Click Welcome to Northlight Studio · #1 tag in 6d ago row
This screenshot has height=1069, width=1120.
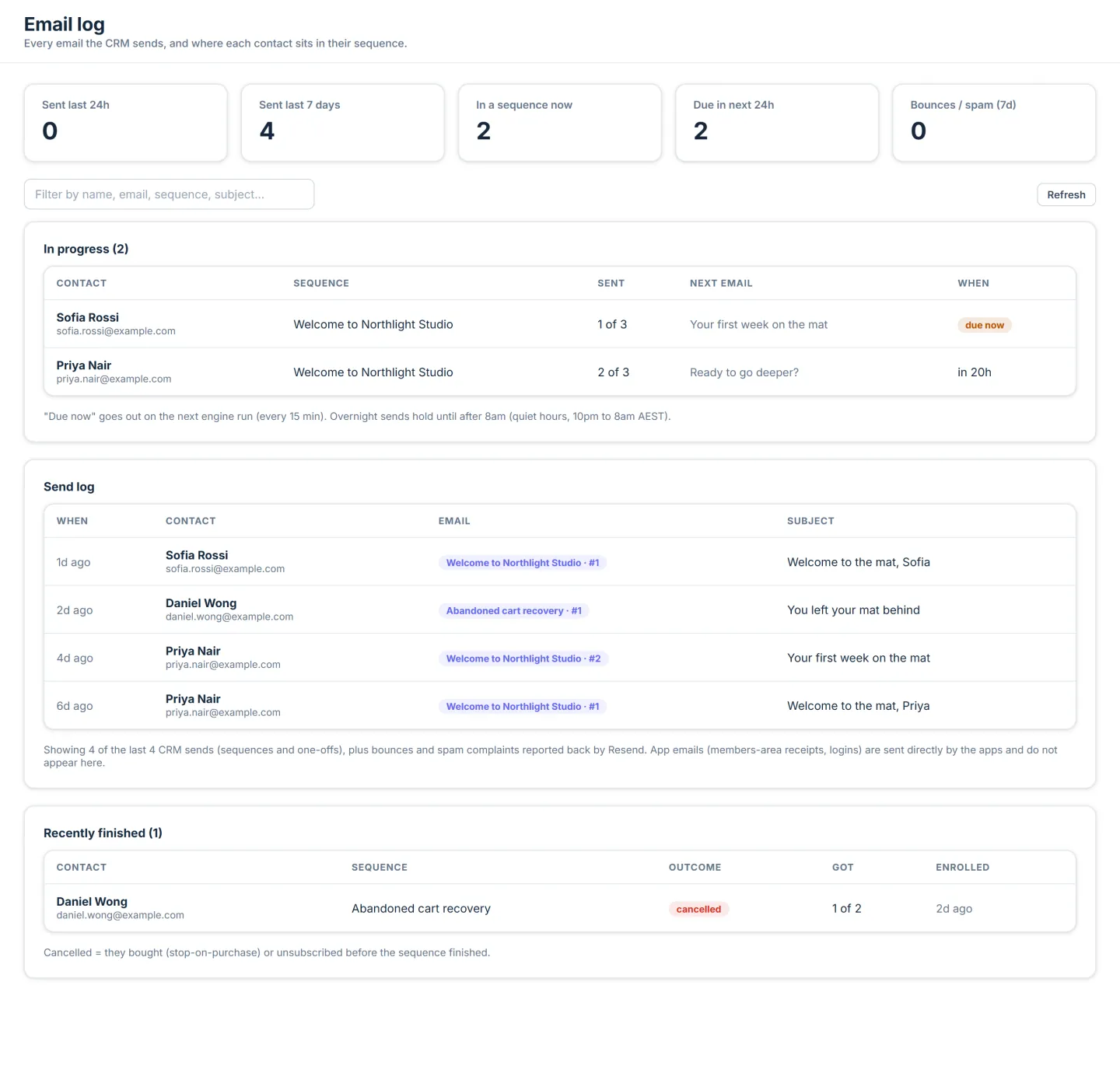pyautogui.click(x=522, y=707)
